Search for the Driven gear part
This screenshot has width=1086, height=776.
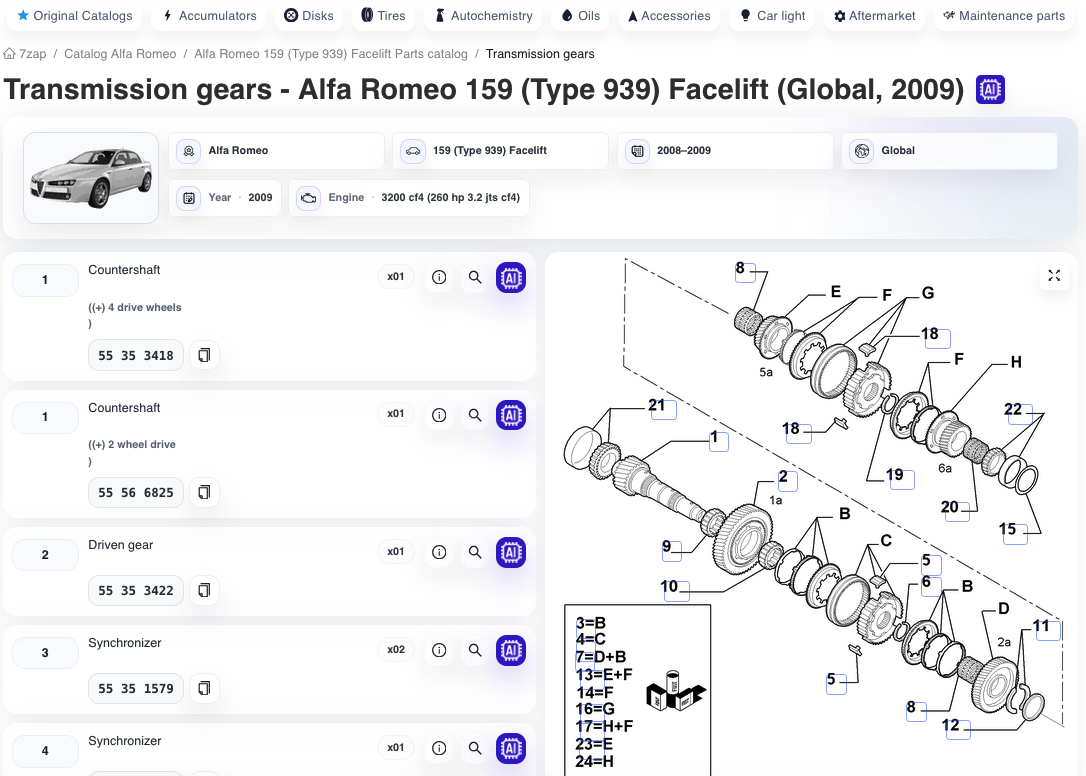tap(475, 552)
